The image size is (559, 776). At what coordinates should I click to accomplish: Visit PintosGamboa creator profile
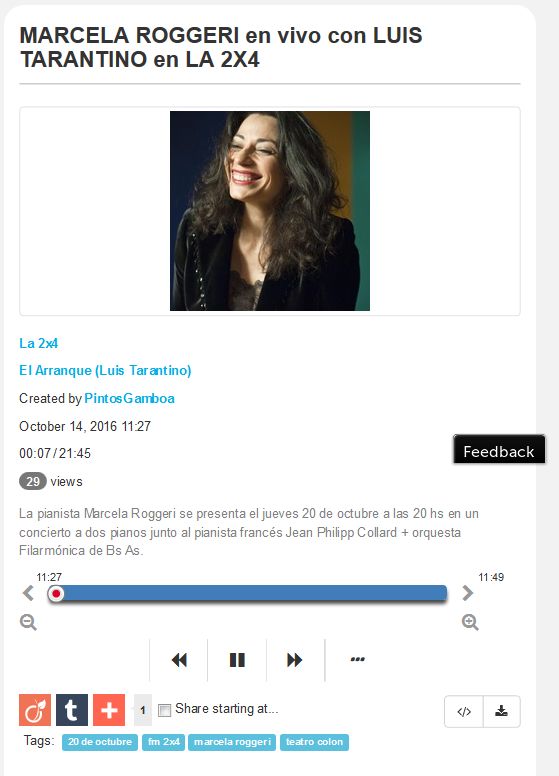(x=129, y=398)
